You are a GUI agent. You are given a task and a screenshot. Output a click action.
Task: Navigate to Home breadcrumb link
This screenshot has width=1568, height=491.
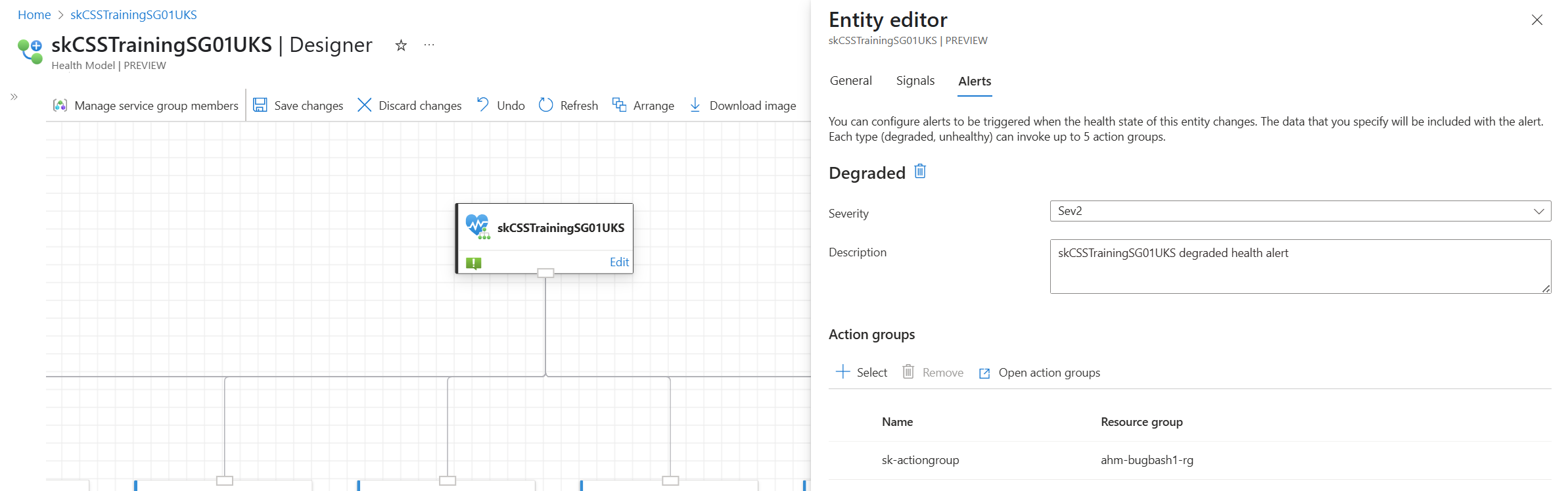tap(34, 14)
